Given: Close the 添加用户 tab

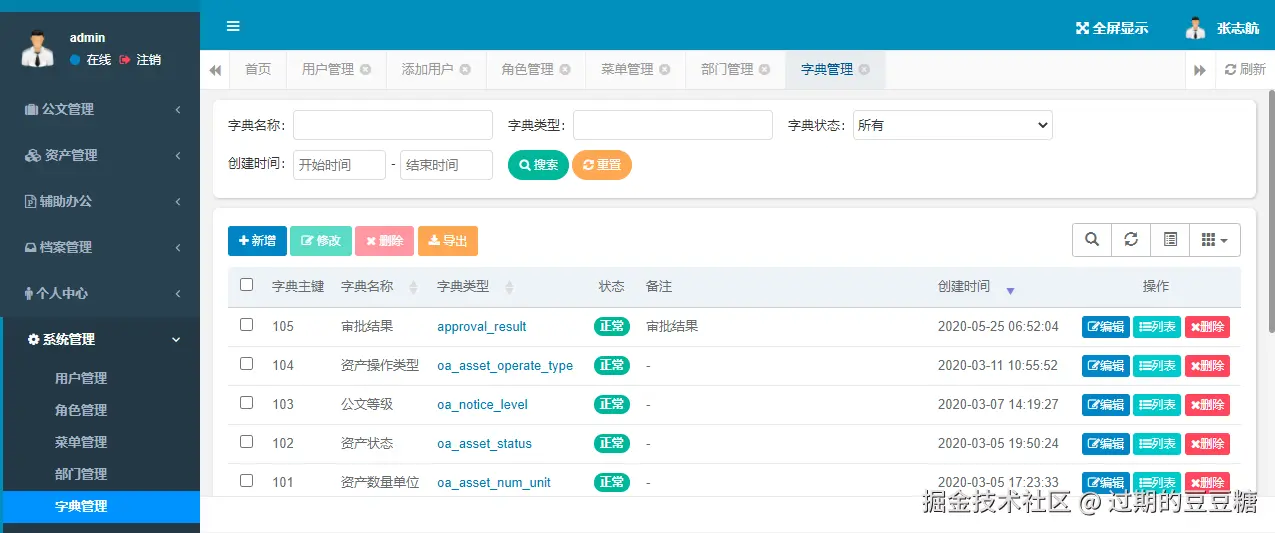Looking at the screenshot, I should [465, 70].
